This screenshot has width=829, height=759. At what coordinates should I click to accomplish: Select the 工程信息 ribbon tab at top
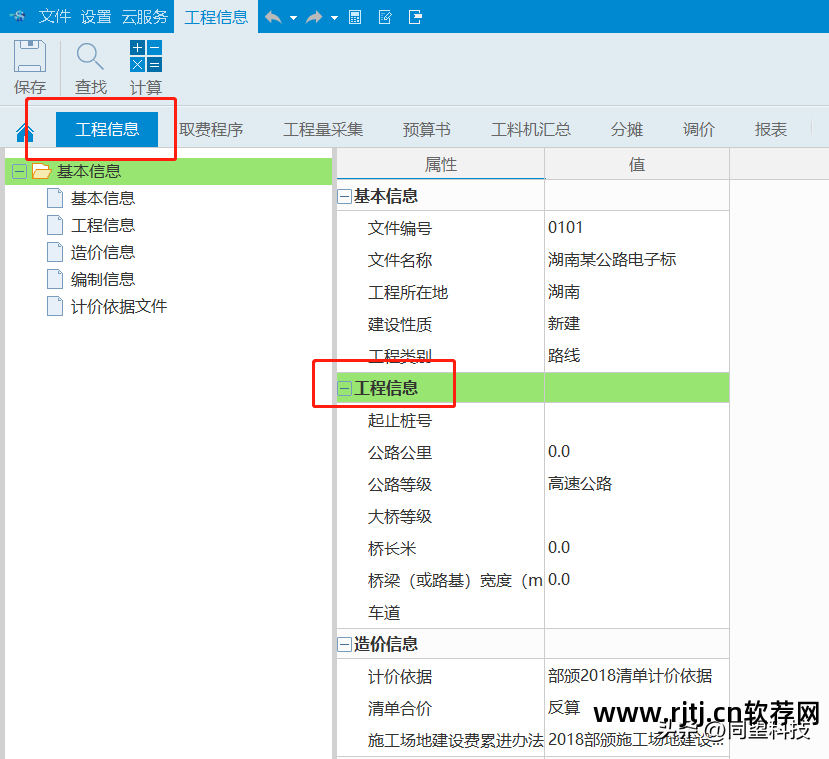point(216,17)
